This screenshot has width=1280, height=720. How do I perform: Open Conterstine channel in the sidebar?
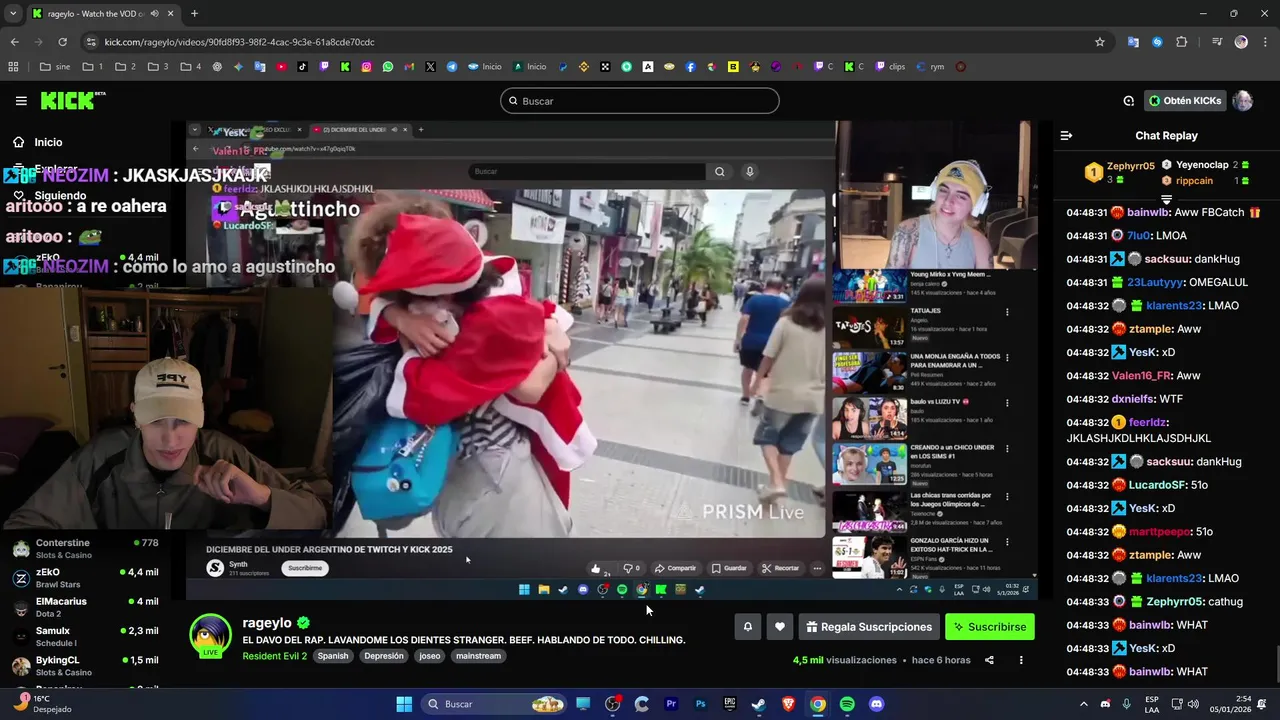[85, 548]
